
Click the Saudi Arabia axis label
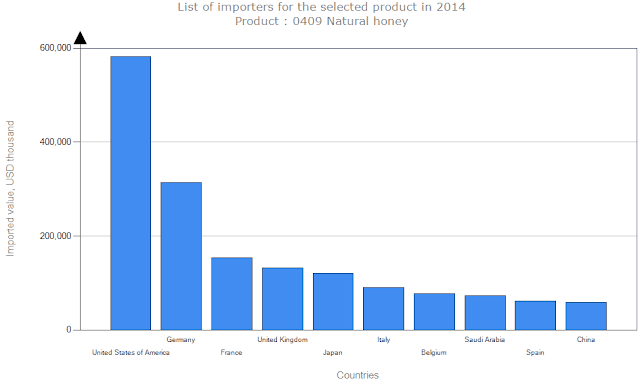coord(485,340)
